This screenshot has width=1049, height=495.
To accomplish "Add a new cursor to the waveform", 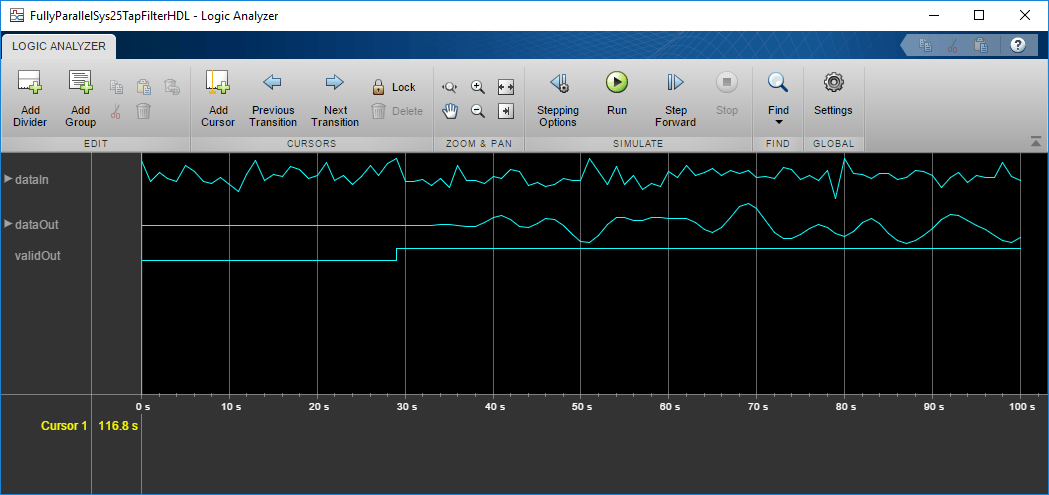I will [218, 99].
